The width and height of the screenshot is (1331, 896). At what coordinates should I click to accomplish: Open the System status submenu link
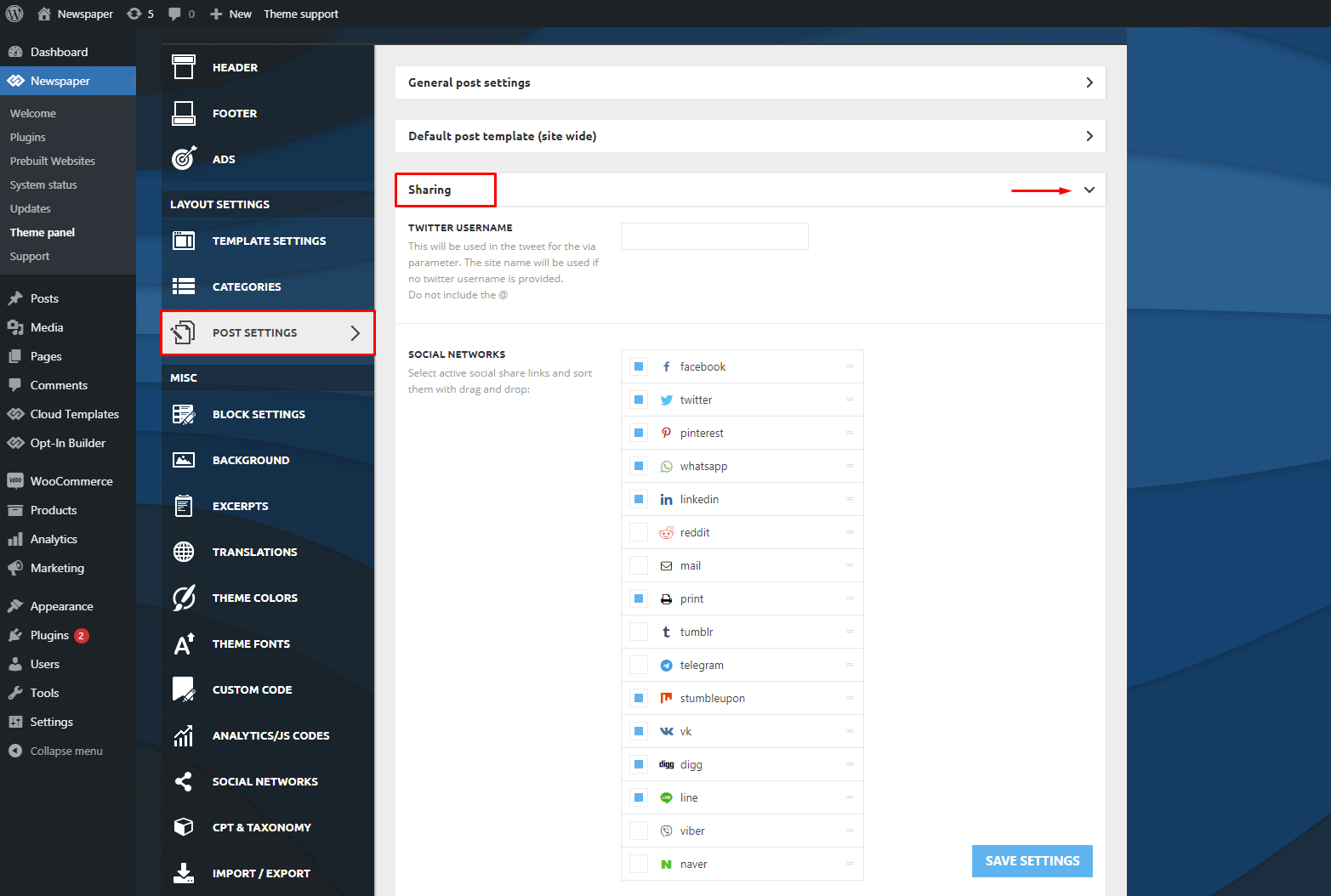43,184
